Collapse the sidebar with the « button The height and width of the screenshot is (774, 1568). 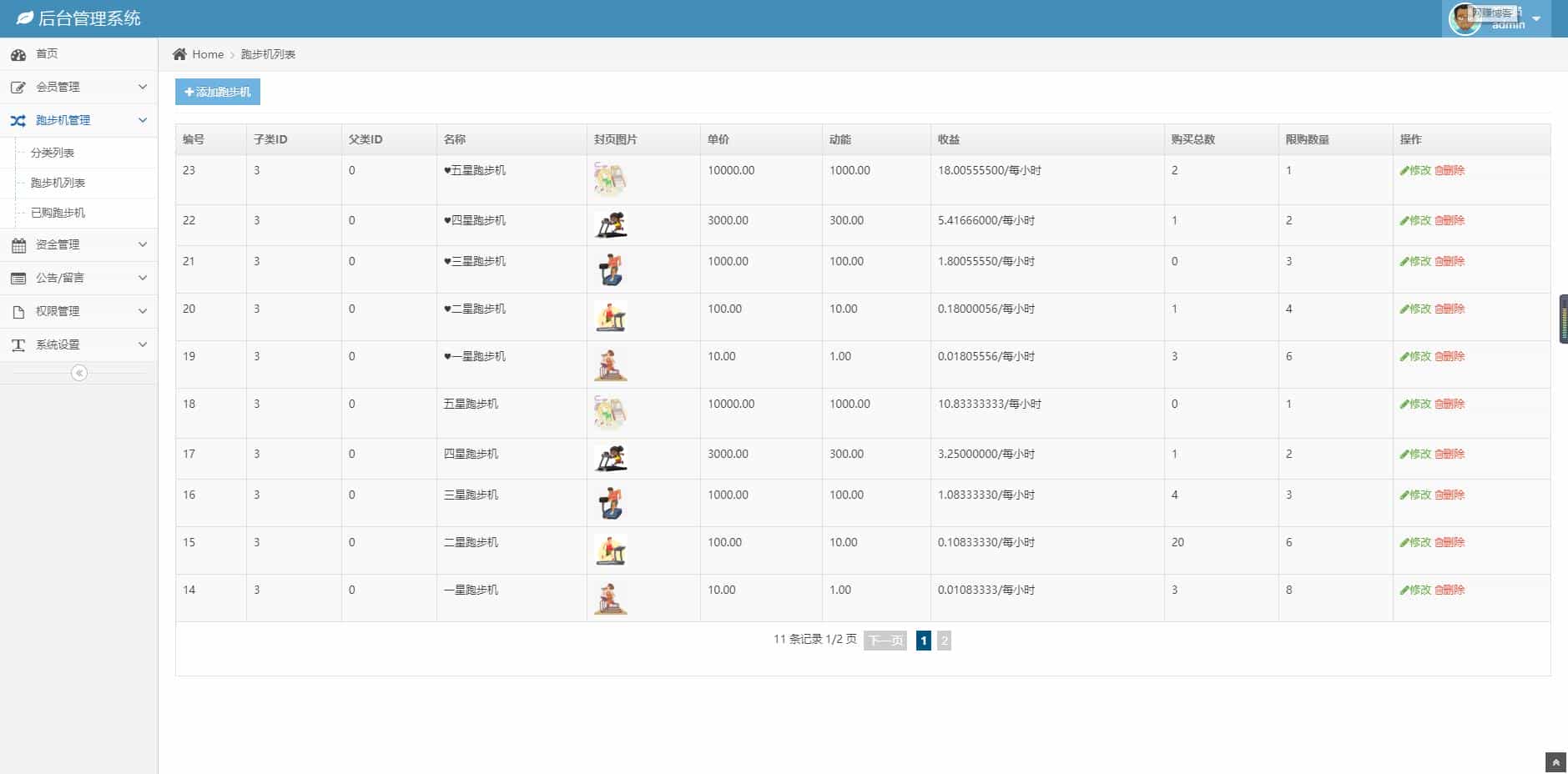(78, 373)
